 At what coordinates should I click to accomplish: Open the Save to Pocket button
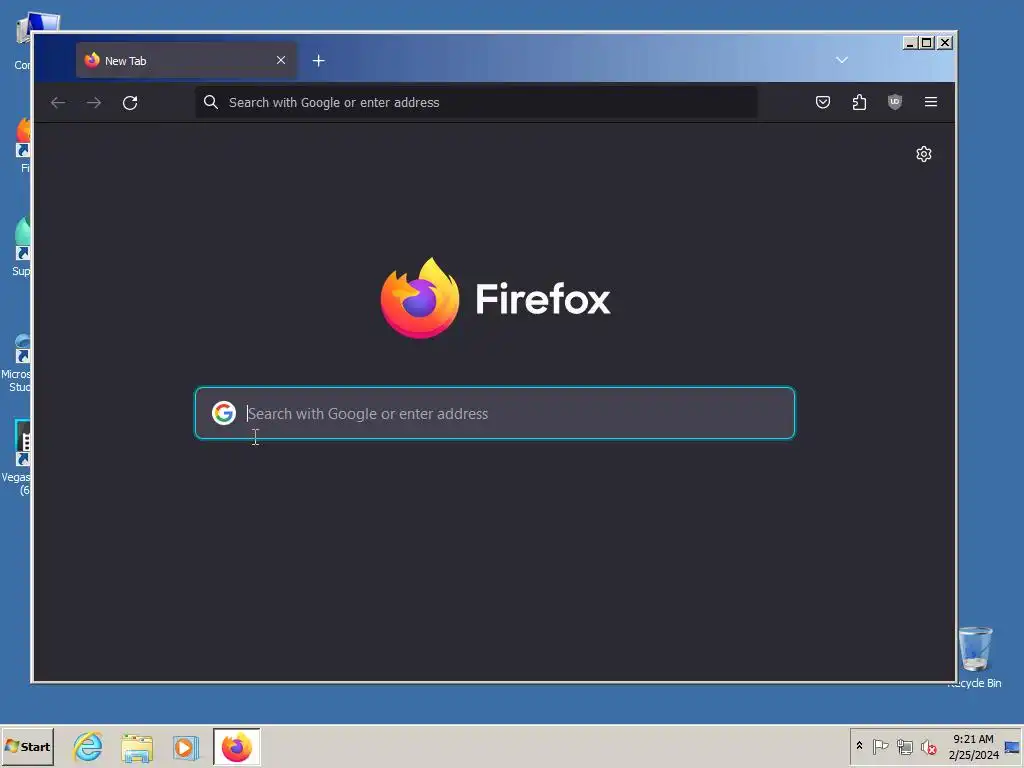823,102
